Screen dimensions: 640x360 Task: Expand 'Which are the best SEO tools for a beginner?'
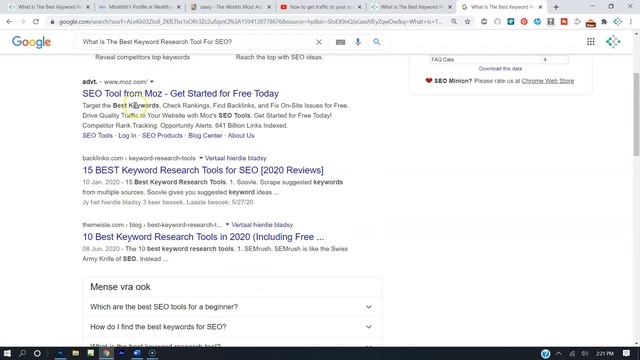point(232,307)
